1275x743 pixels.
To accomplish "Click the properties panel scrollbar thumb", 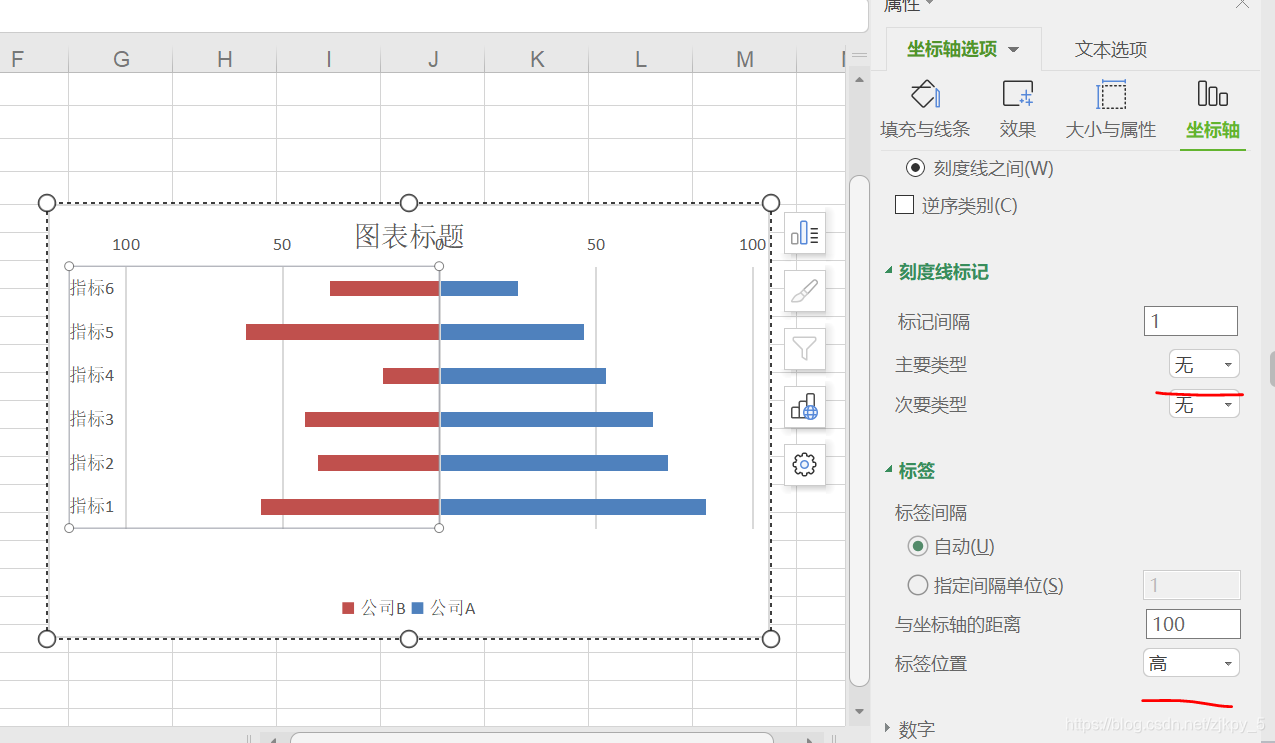I will [1272, 369].
